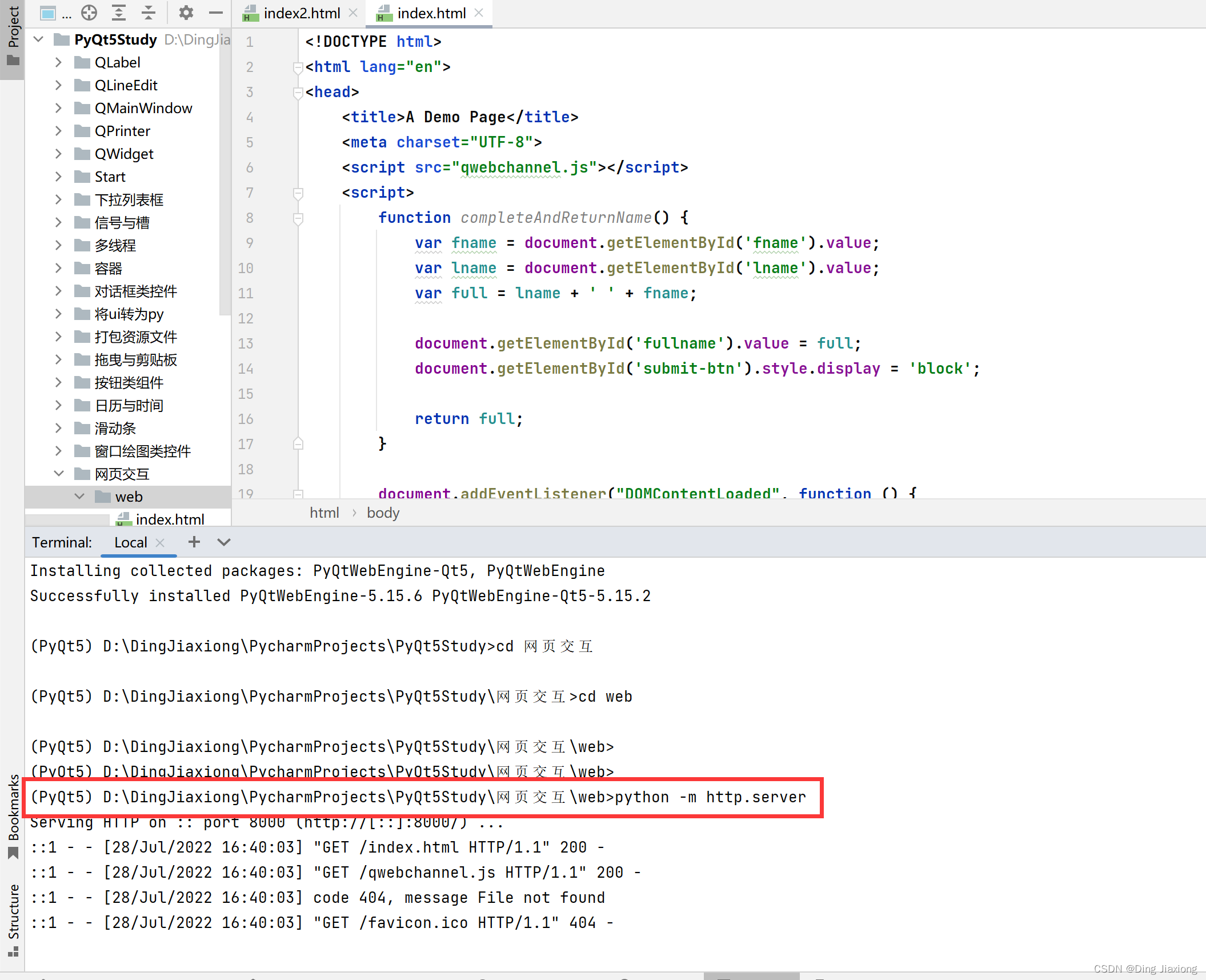This screenshot has height=980, width=1206.
Task: Click Expand All icon in project toolbar
Action: point(119,13)
